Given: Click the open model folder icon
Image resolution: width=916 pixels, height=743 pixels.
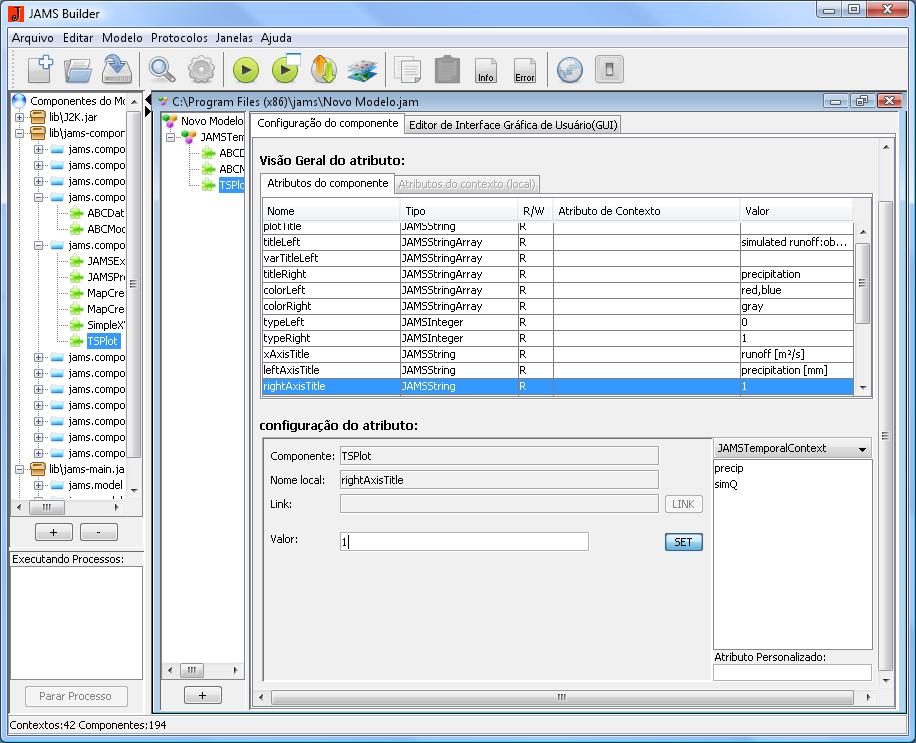Looking at the screenshot, I should (78, 69).
